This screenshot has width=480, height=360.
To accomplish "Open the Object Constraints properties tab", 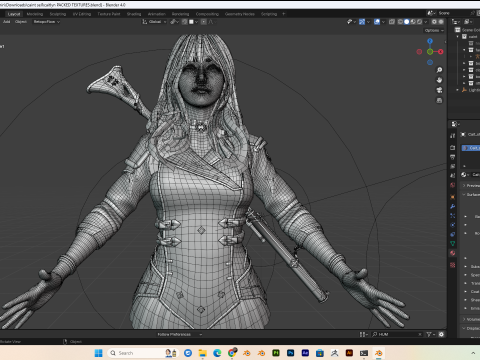I will (x=452, y=234).
